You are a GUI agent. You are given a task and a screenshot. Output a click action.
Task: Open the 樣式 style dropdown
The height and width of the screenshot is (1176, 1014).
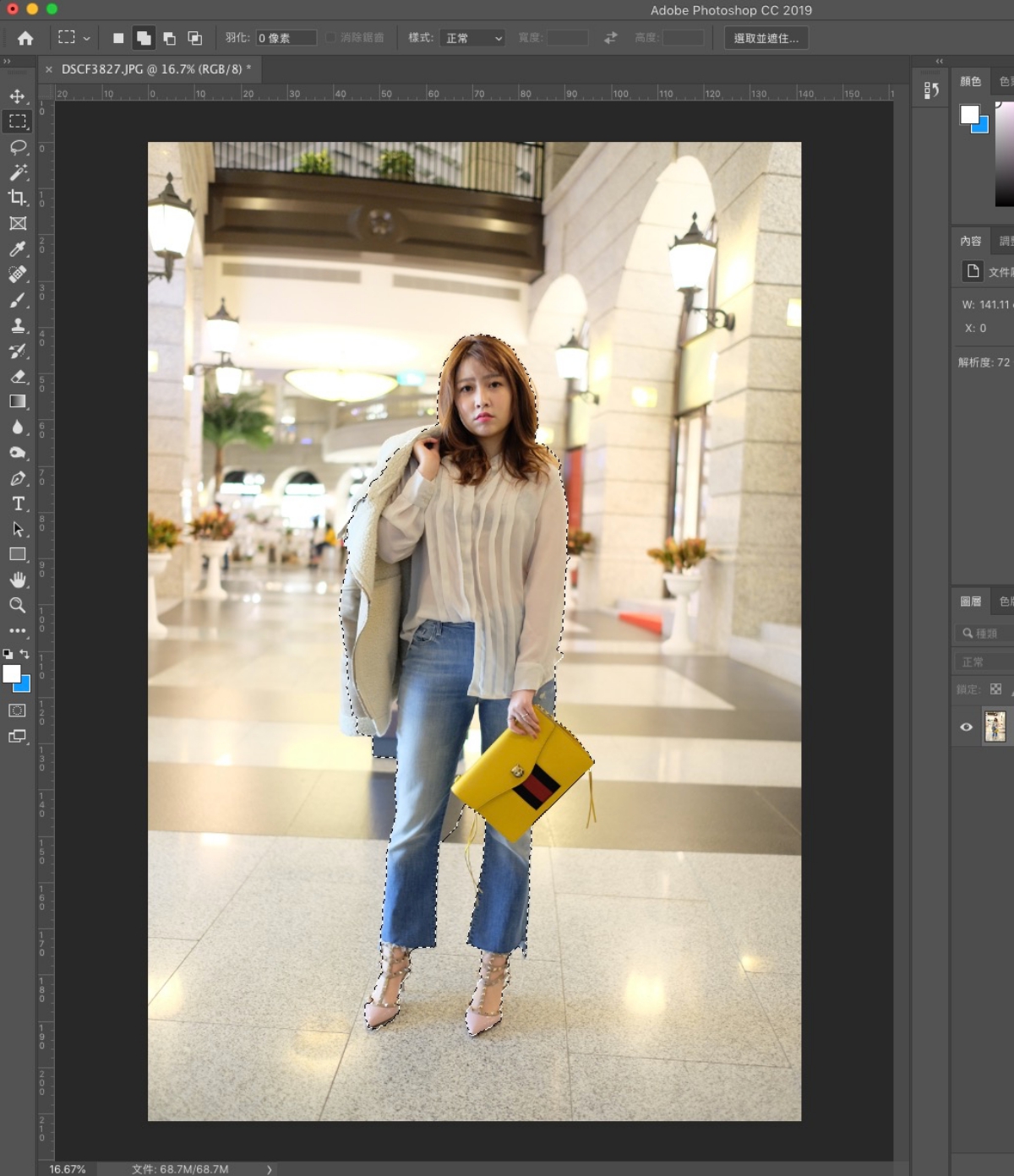coord(472,38)
